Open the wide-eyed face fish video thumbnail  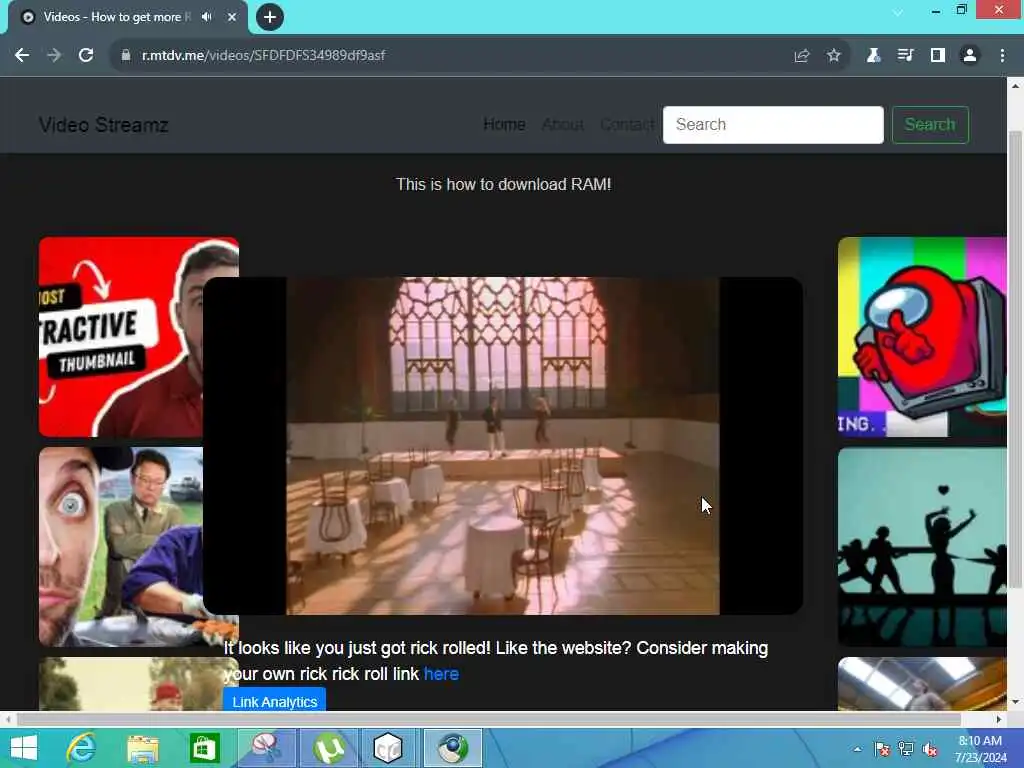click(121, 547)
